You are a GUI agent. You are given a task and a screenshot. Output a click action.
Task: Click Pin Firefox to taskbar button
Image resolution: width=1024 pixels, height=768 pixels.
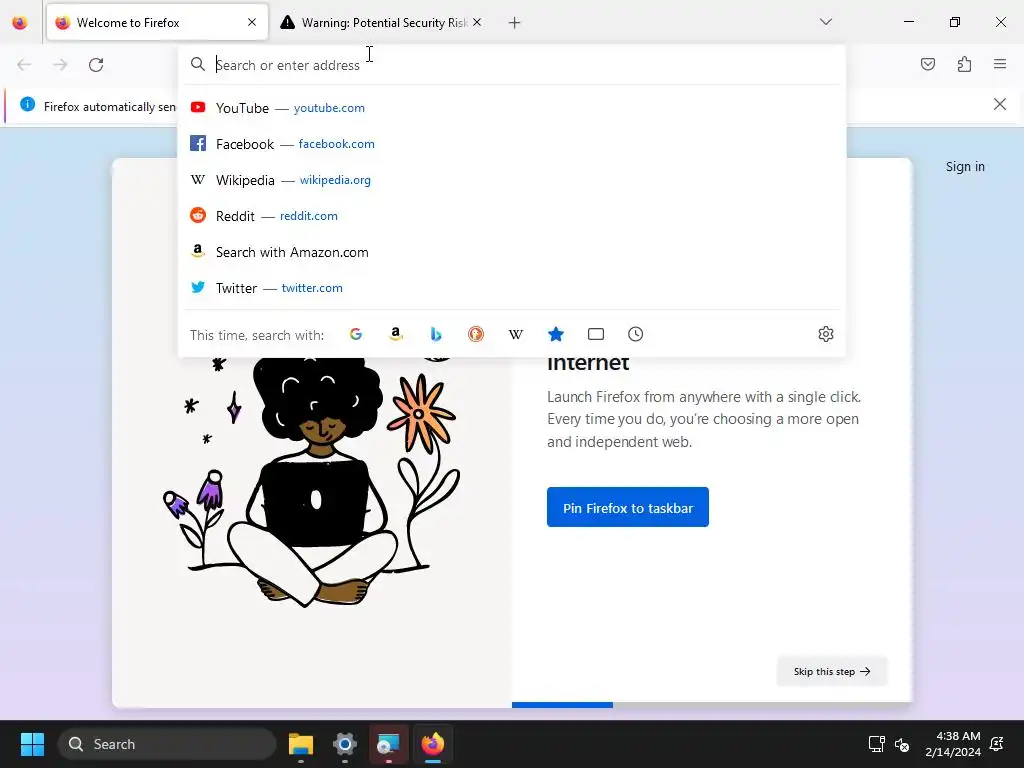pyautogui.click(x=628, y=507)
